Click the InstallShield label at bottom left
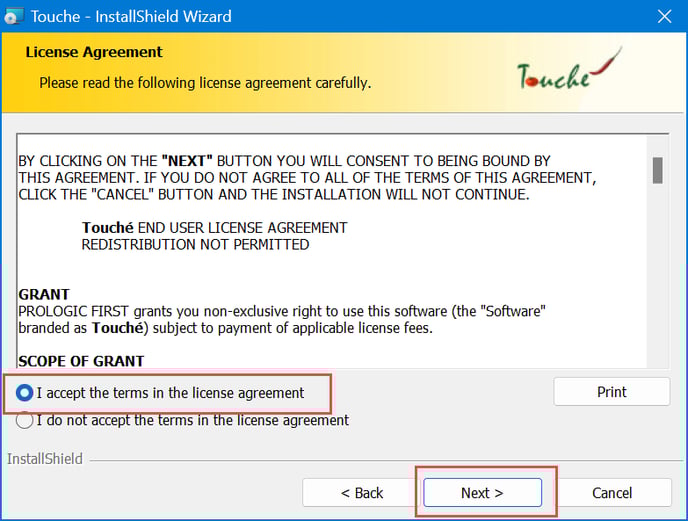 45,459
